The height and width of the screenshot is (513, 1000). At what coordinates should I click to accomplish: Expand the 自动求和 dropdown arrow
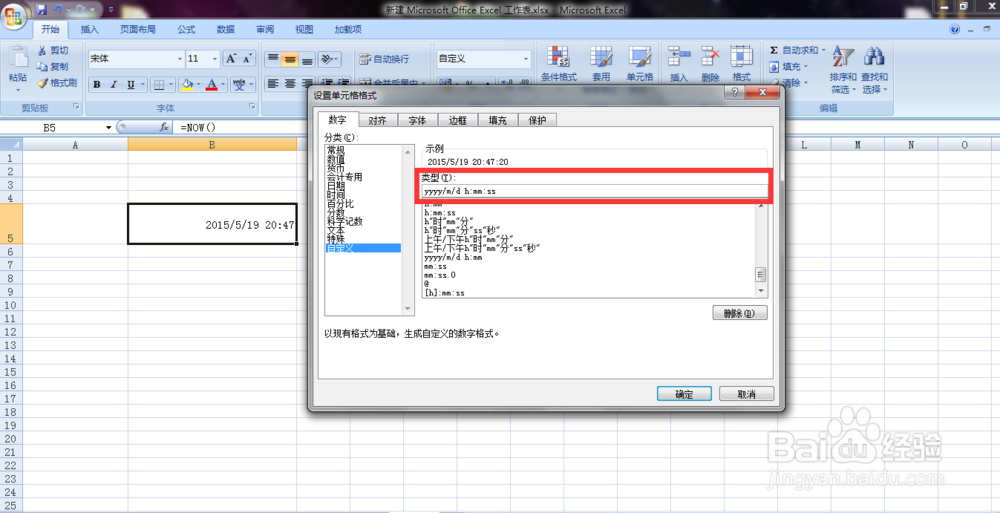(823, 50)
